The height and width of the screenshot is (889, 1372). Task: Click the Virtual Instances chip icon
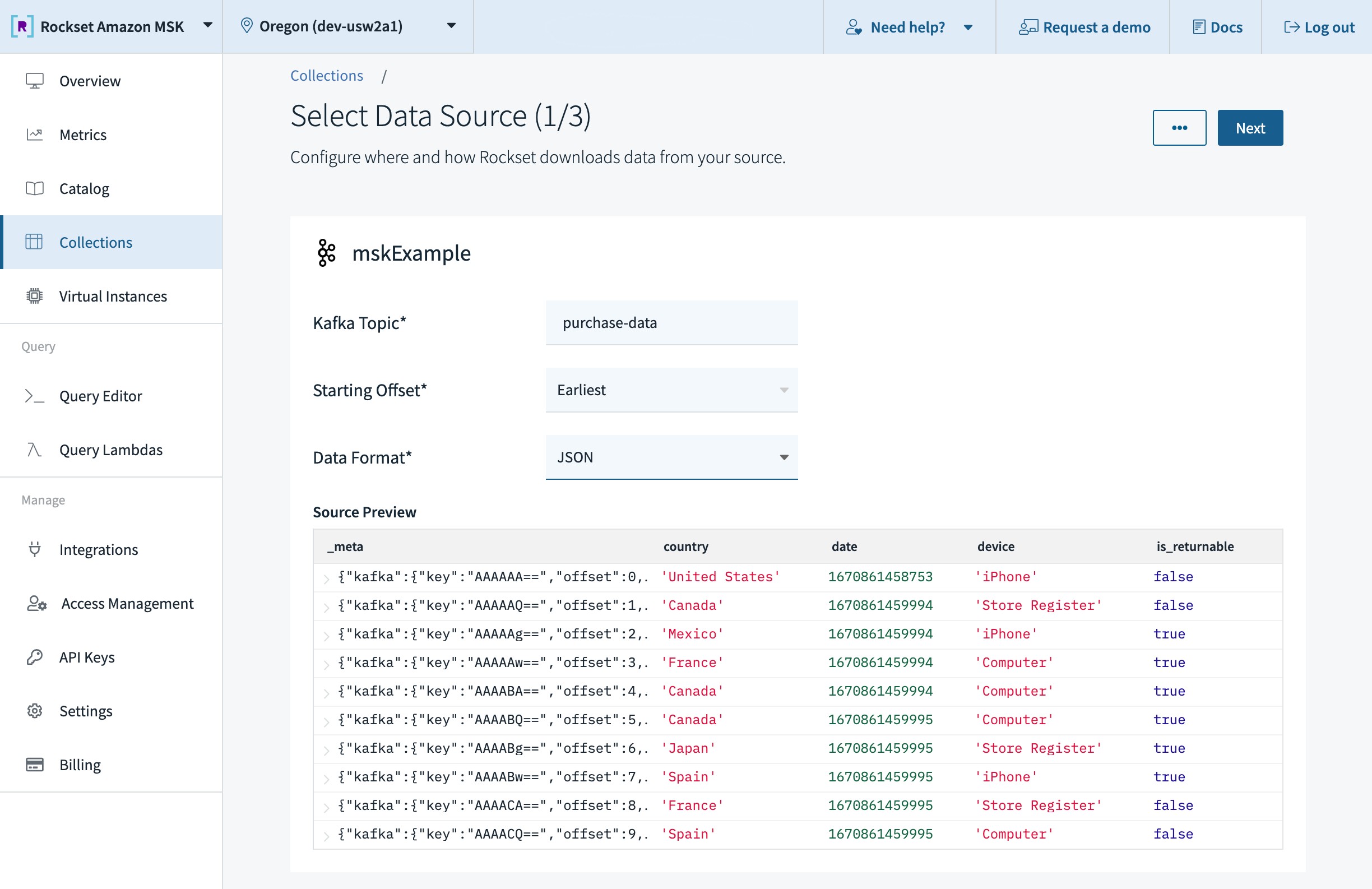tap(35, 296)
